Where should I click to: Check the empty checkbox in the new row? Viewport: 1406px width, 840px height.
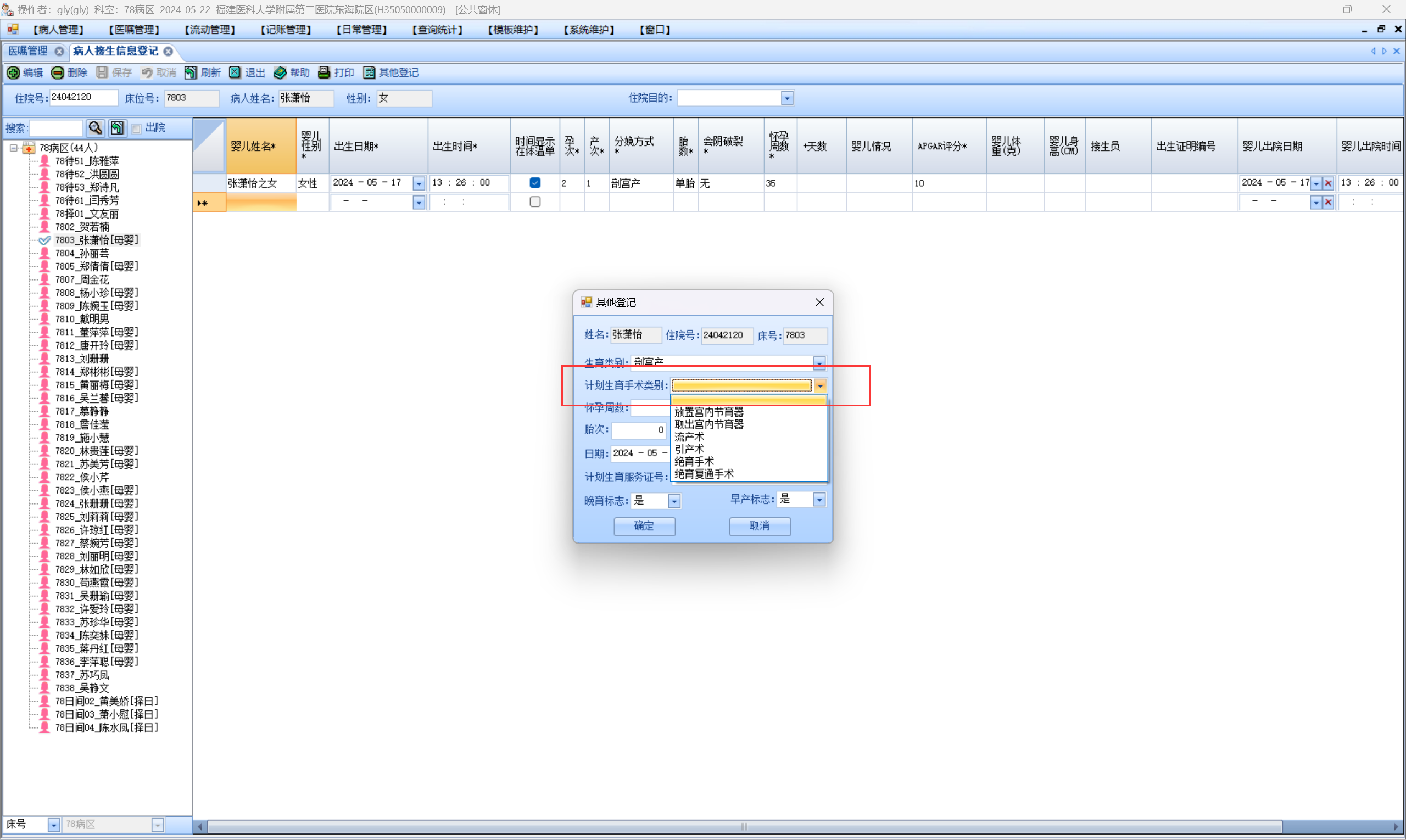(534, 202)
